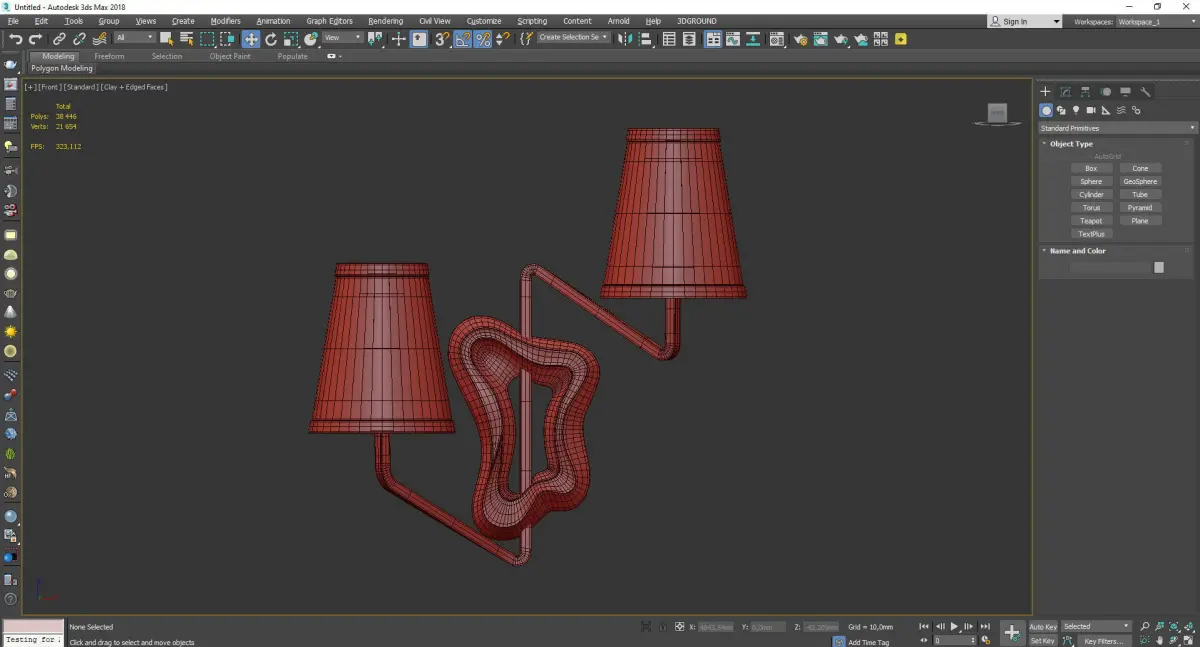The image size is (1200, 647).
Task: Activate the Unlink Selection tool
Action: [x=79, y=39]
